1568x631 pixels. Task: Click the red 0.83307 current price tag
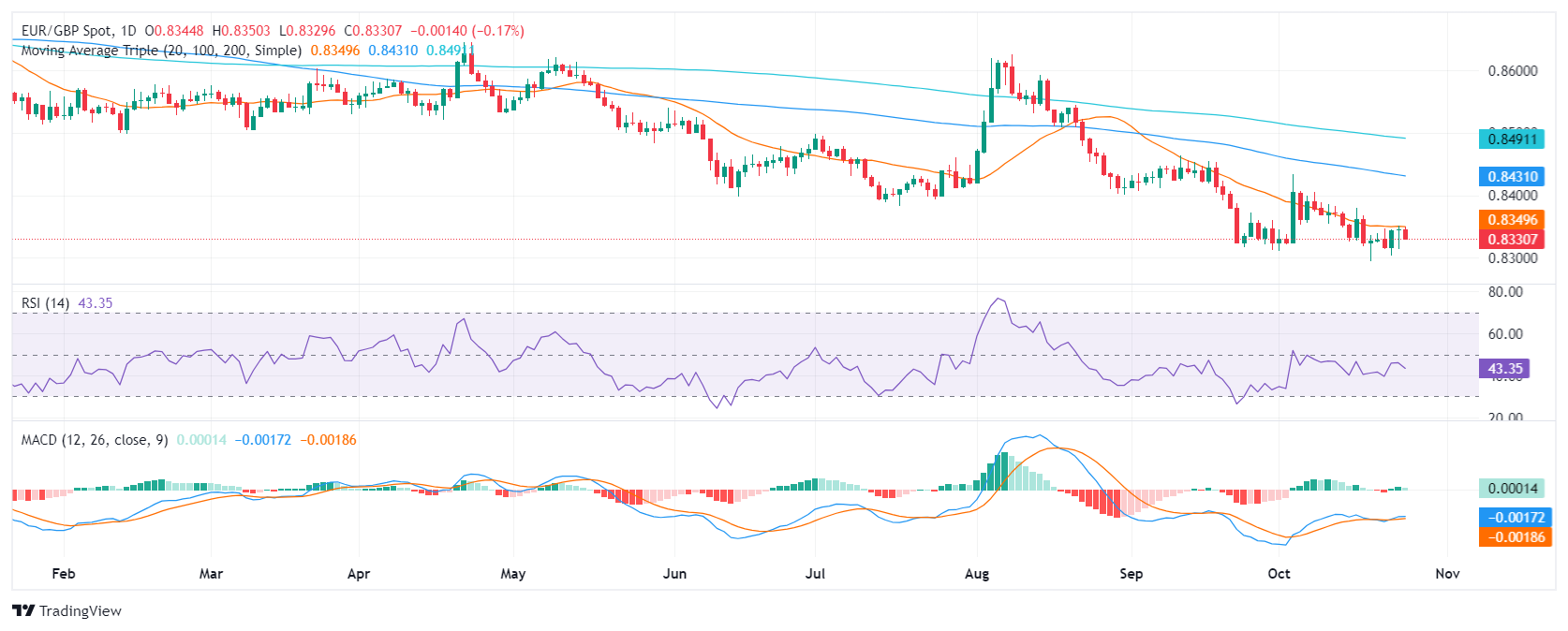tap(1513, 240)
